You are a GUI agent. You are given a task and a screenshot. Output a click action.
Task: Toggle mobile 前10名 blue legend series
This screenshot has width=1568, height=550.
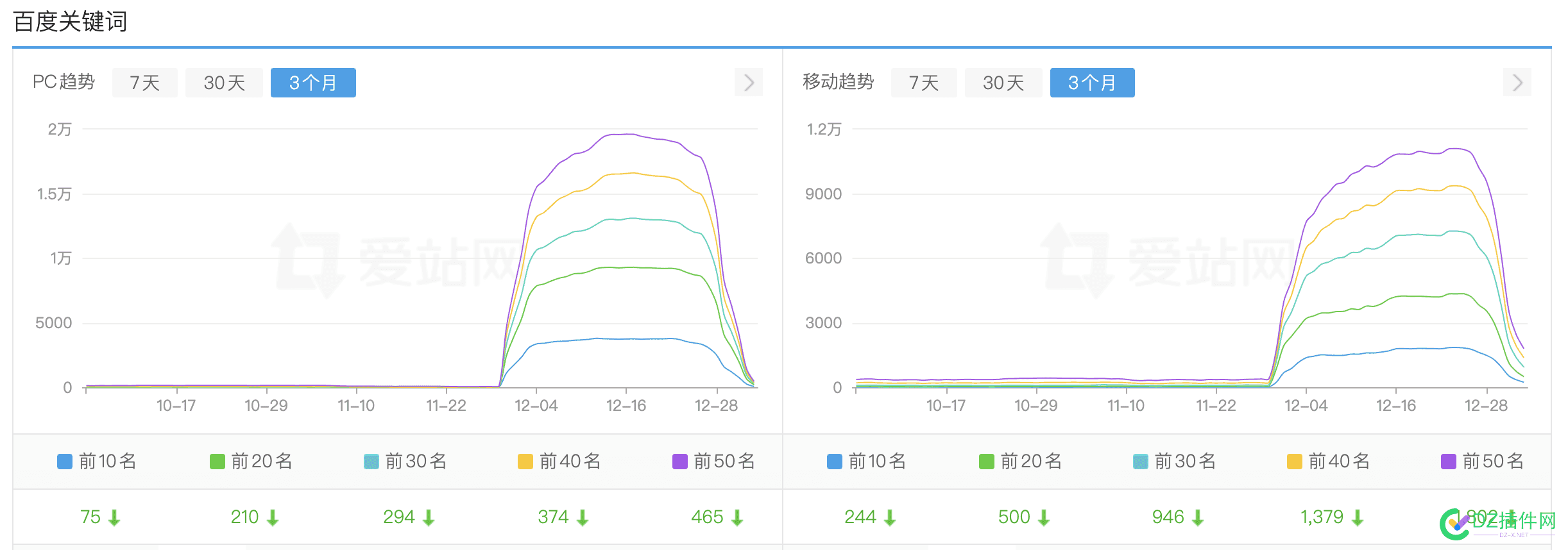867,462
